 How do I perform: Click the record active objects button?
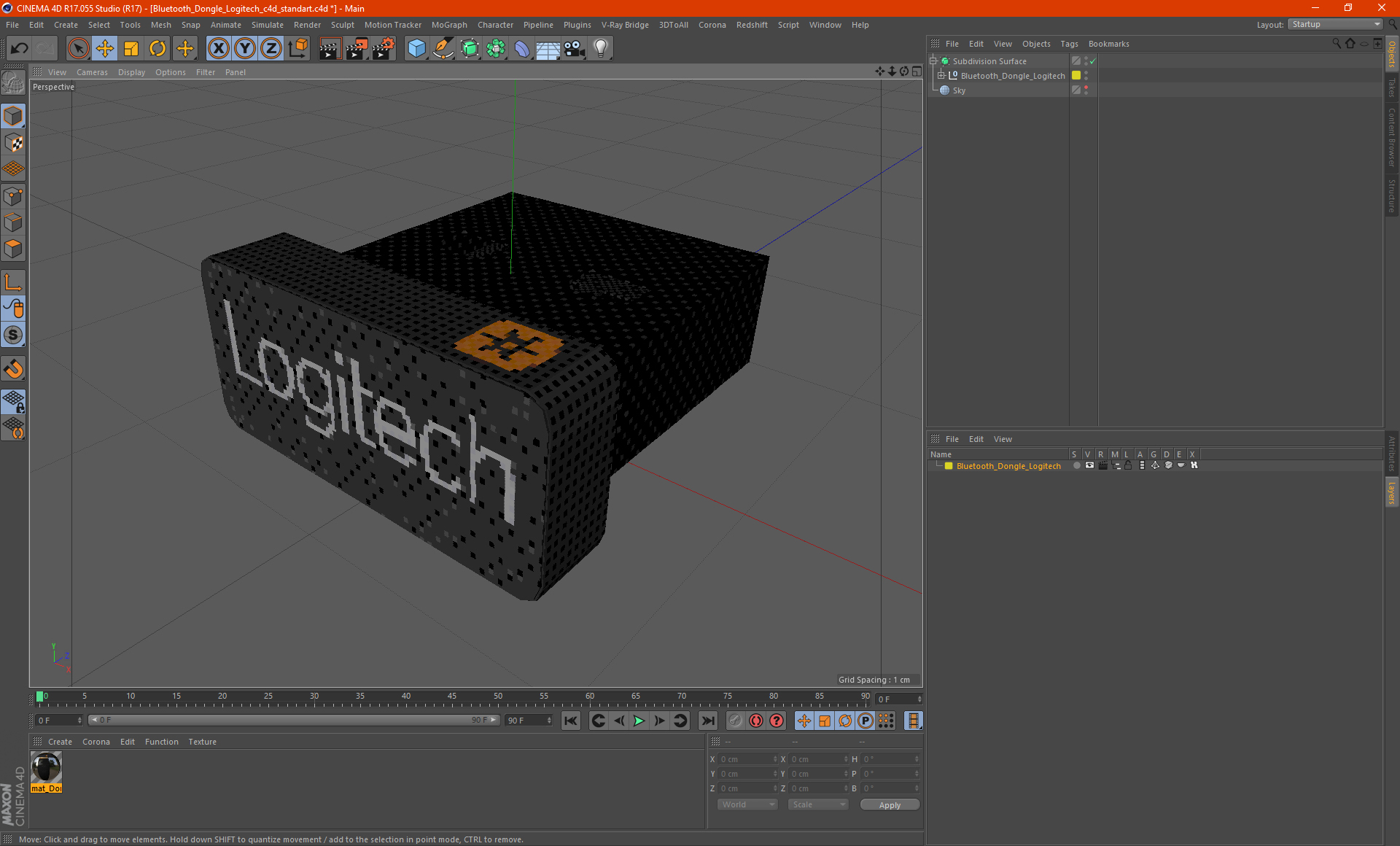pos(736,721)
